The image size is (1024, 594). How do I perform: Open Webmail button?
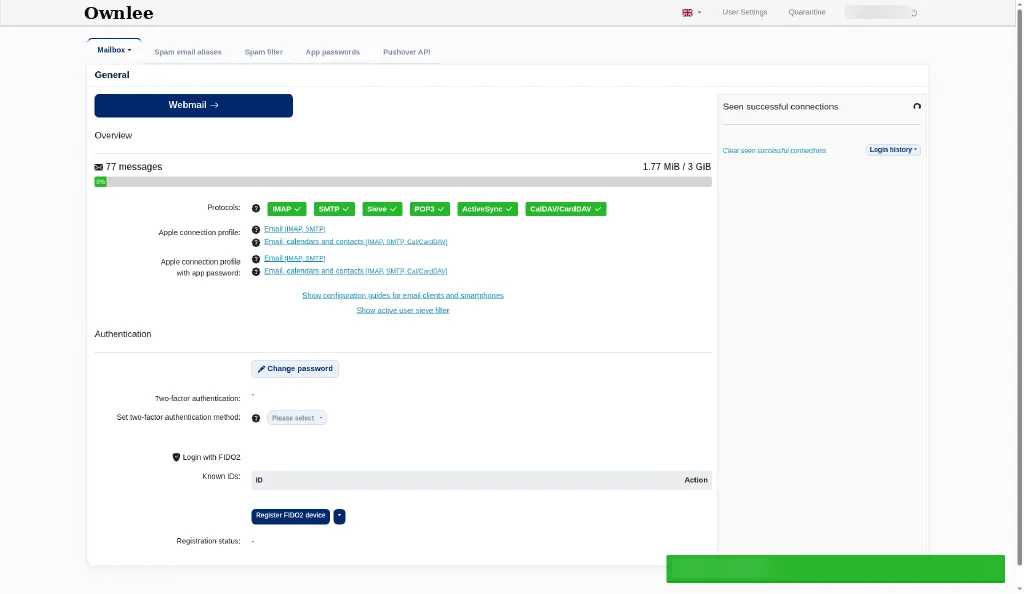click(x=193, y=106)
